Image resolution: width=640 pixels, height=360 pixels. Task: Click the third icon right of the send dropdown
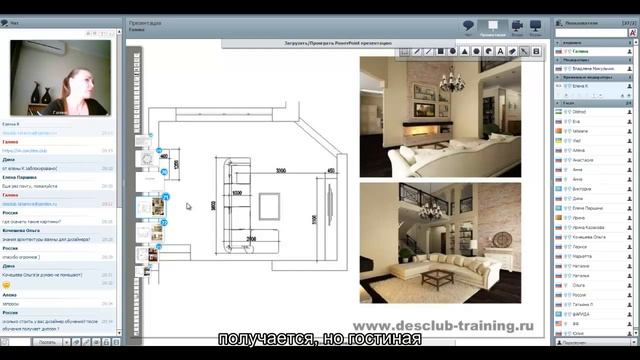96,342
